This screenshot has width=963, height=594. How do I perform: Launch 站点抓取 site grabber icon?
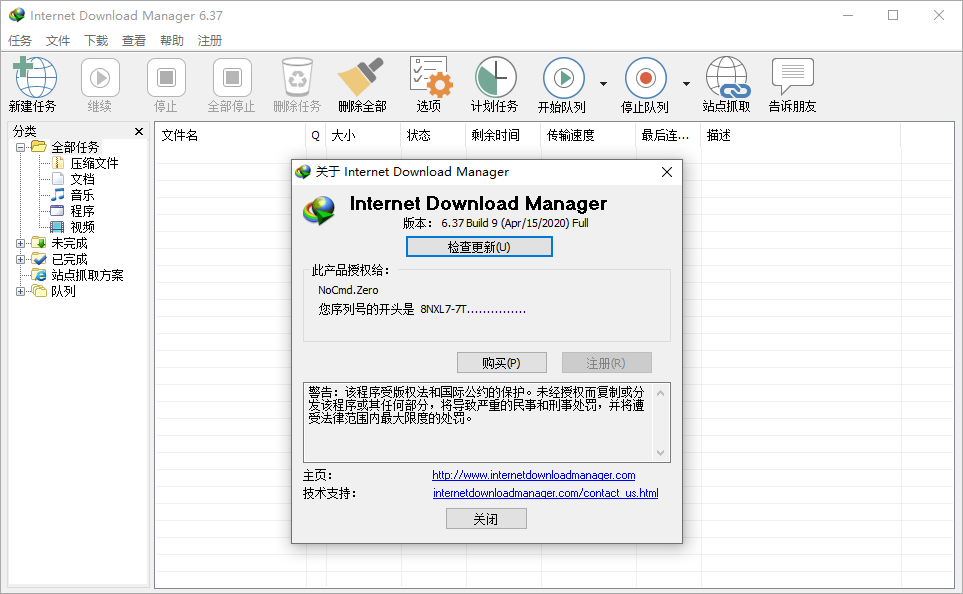point(727,84)
